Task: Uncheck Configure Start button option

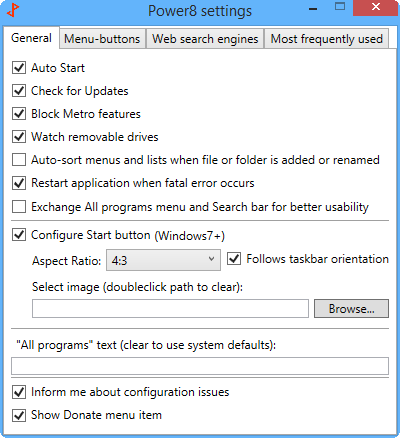Action: pos(19,235)
